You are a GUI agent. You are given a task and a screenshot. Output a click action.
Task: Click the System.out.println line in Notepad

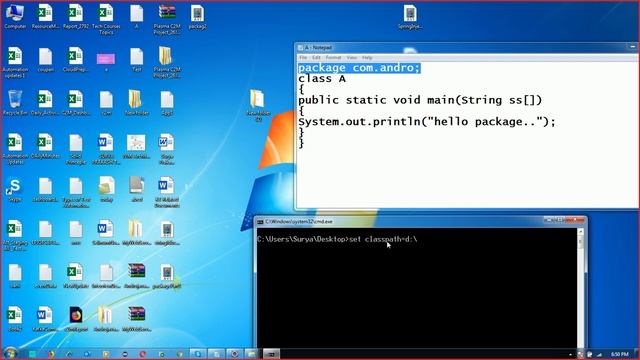pyautogui.click(x=427, y=122)
